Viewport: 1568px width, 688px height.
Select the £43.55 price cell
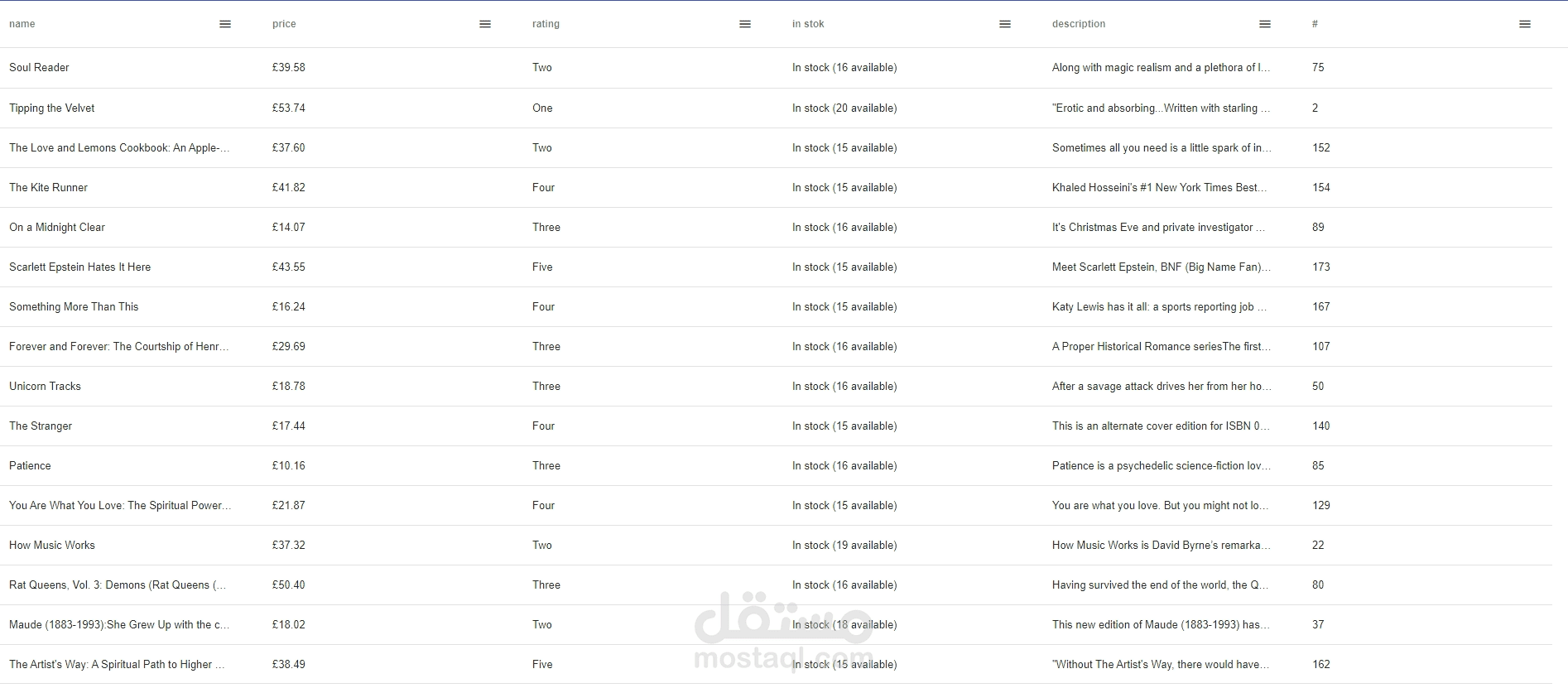288,267
